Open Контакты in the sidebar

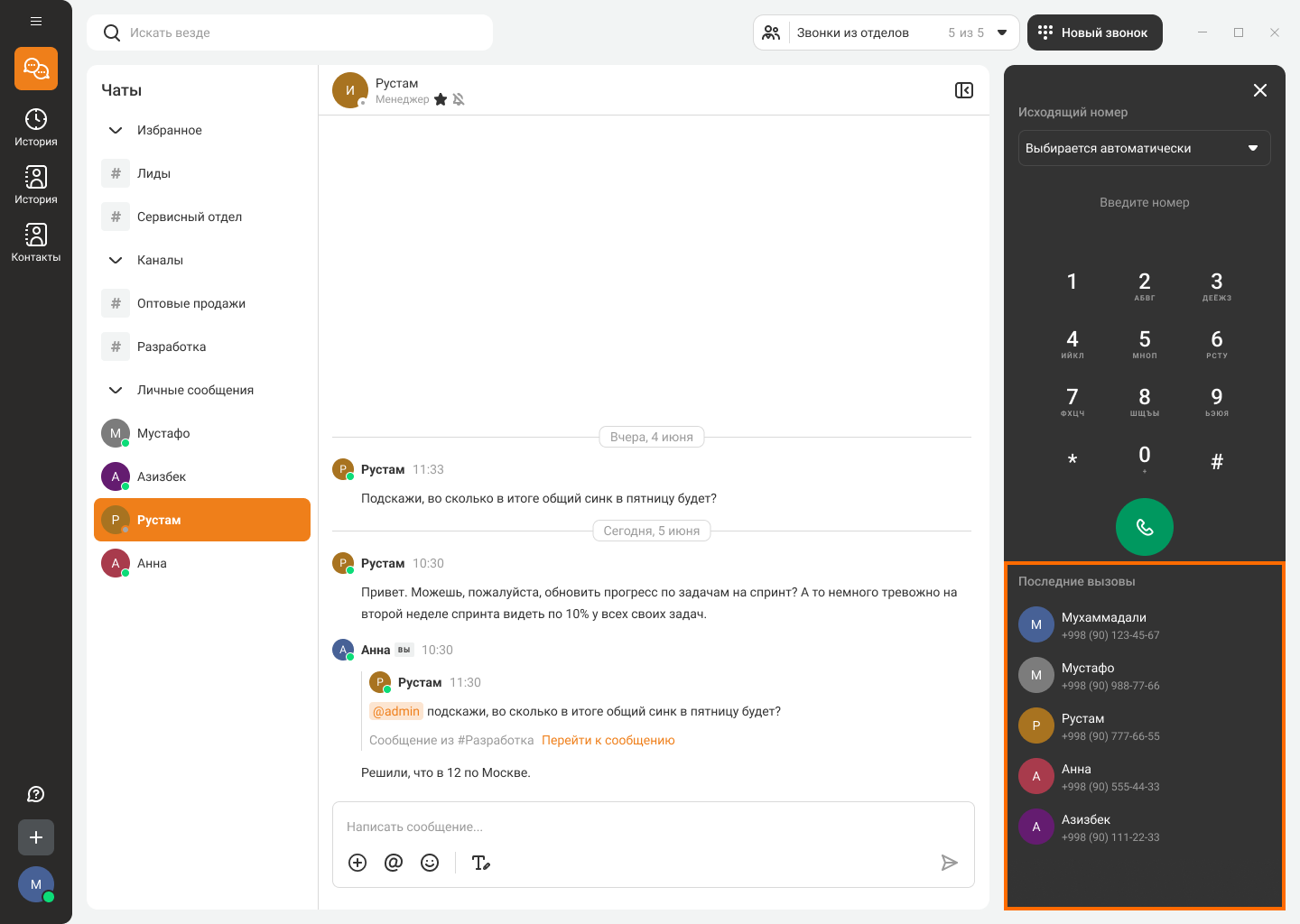click(x=36, y=243)
